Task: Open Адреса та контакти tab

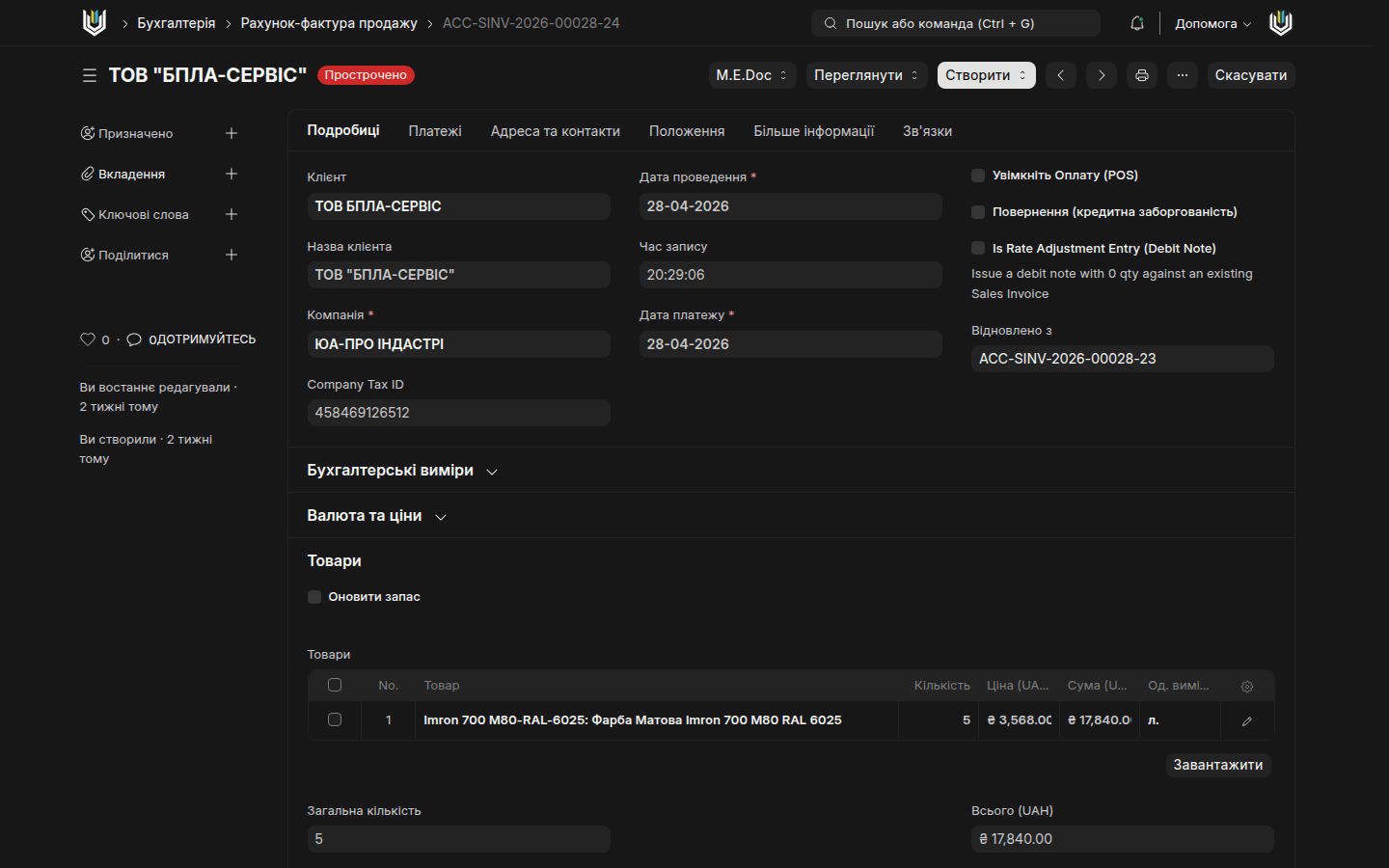Action: 555,131
